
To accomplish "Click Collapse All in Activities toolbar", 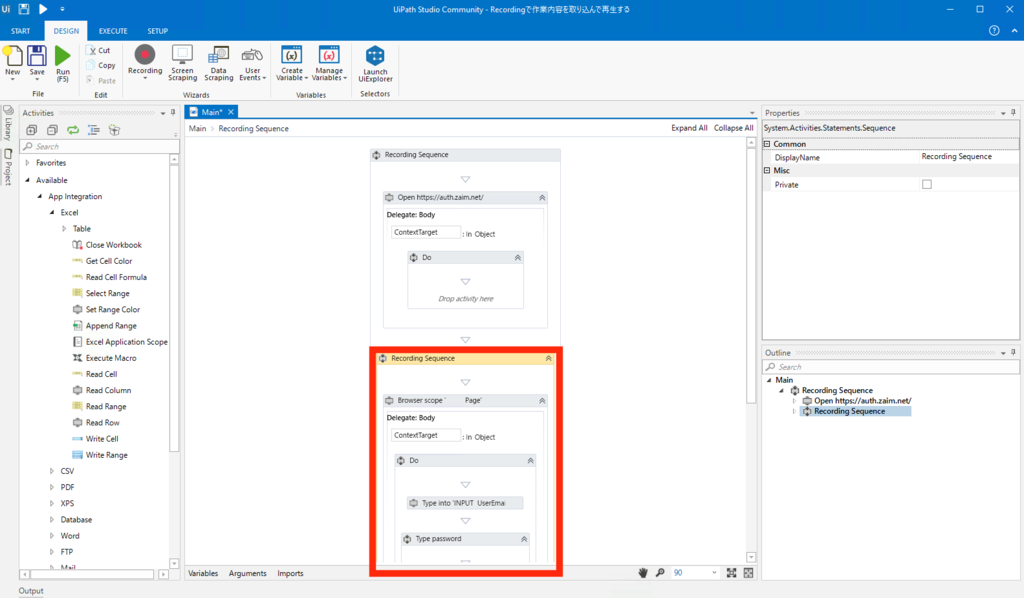I will [52, 130].
